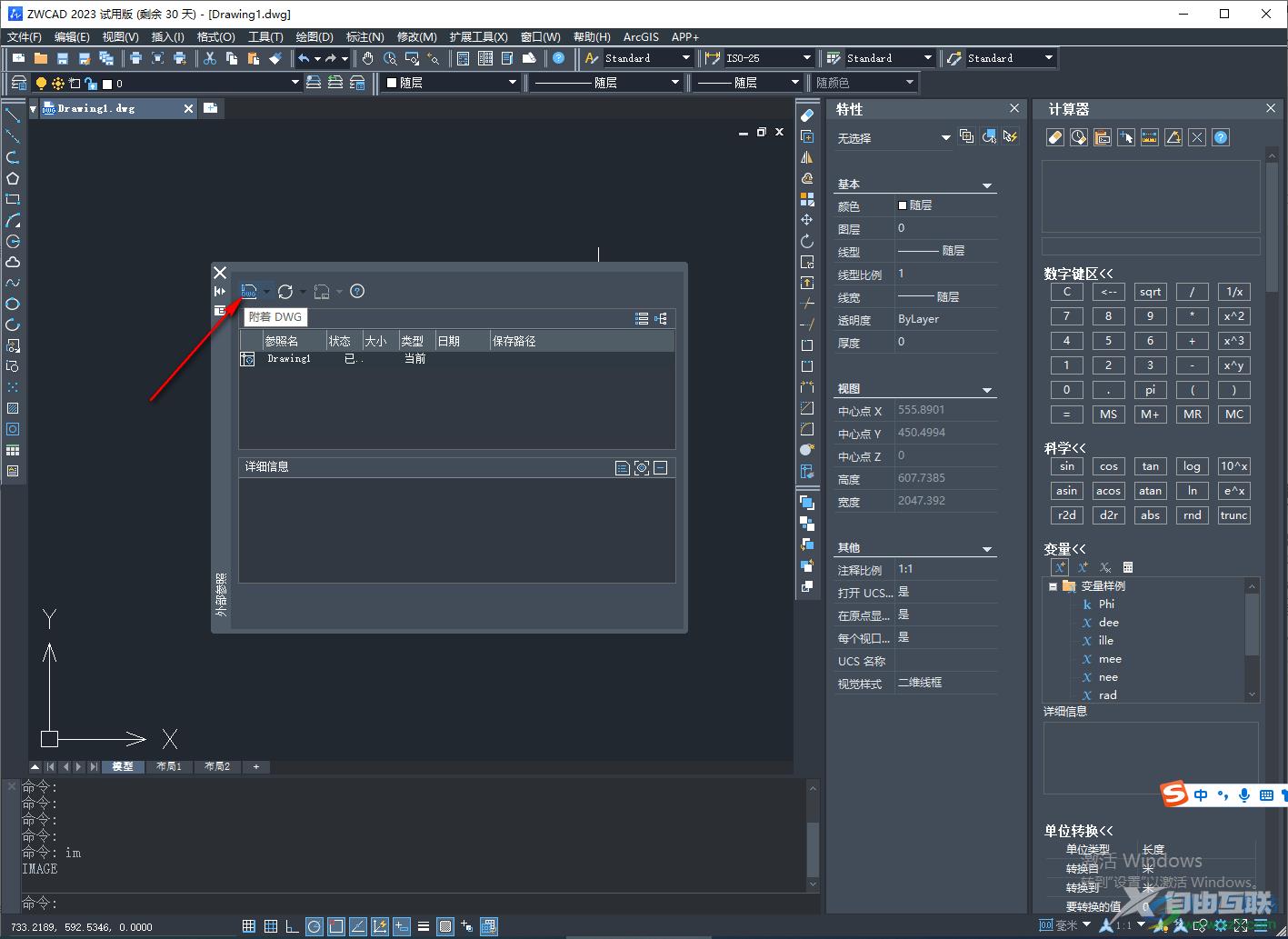Switch to the 布局1 layout tab

coord(169,766)
